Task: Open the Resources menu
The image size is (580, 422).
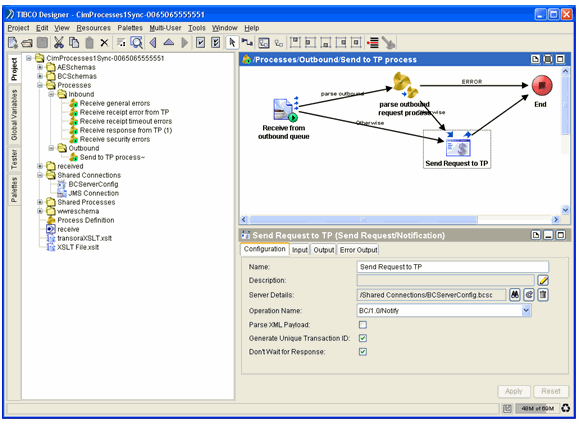Action: point(94,28)
